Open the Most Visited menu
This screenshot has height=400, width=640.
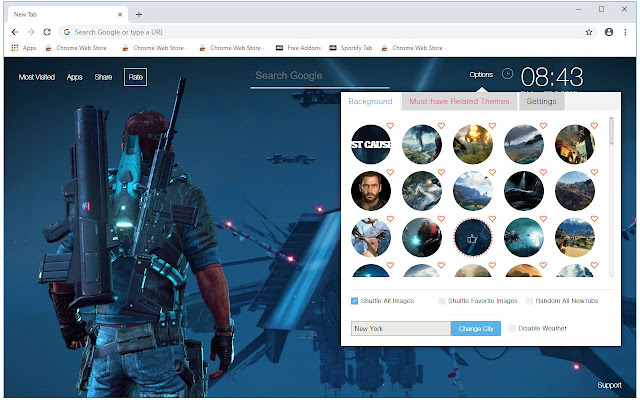[37, 77]
